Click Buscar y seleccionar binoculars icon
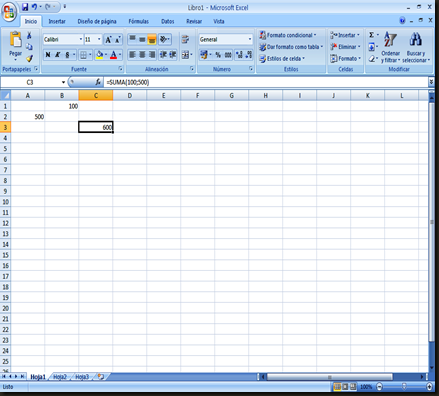The height and width of the screenshot is (396, 439). 415,39
